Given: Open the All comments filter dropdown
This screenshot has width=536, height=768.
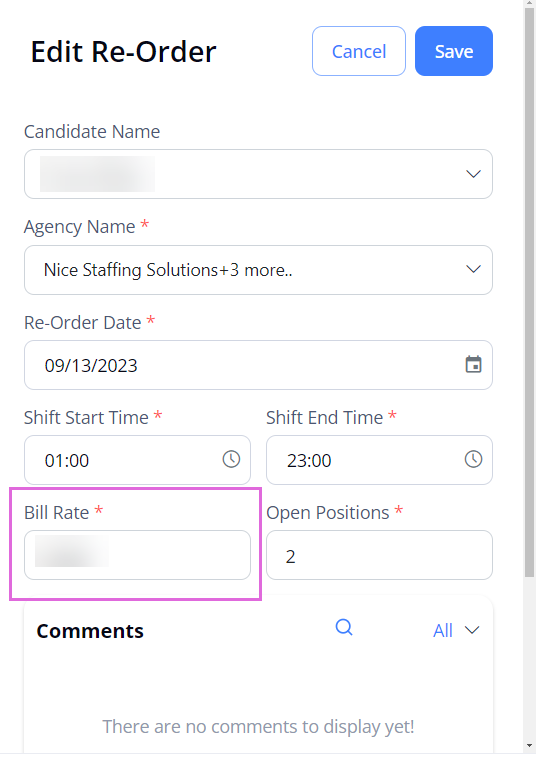Looking at the screenshot, I should 456,630.
